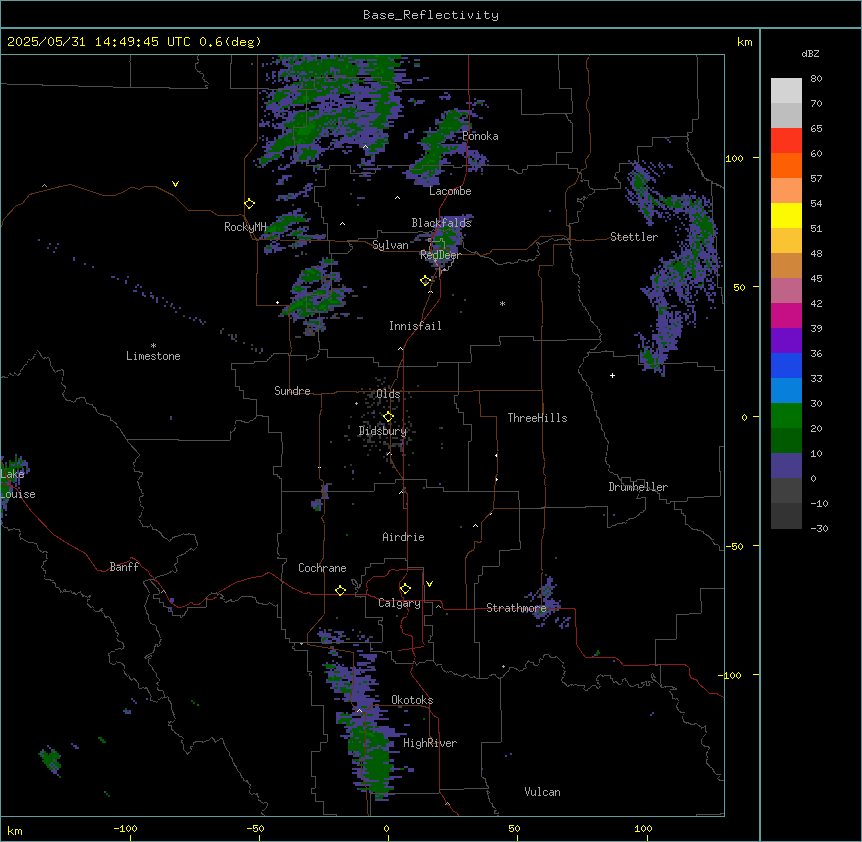Click the green radar echo west of Ponoka
The image size is (862, 842).
pos(437,143)
